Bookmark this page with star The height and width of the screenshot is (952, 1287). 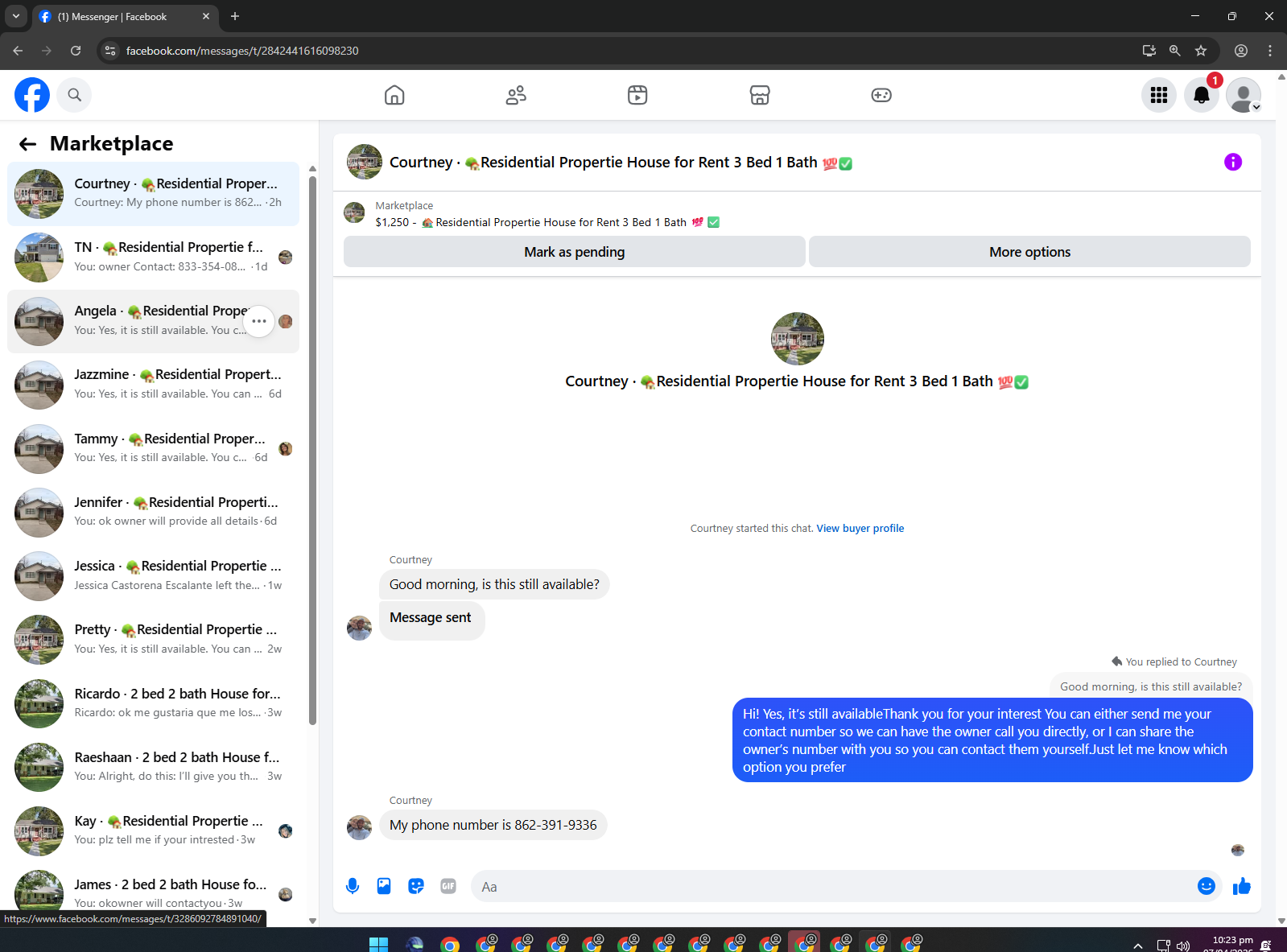click(1201, 51)
